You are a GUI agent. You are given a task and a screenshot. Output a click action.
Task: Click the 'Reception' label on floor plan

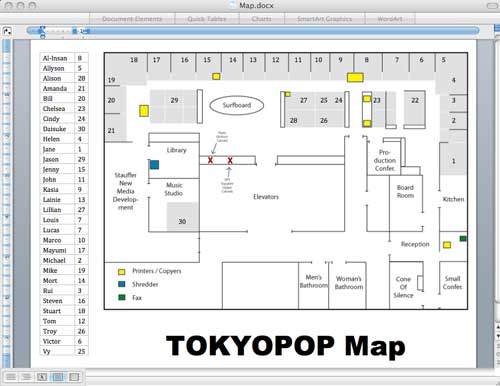click(x=415, y=244)
